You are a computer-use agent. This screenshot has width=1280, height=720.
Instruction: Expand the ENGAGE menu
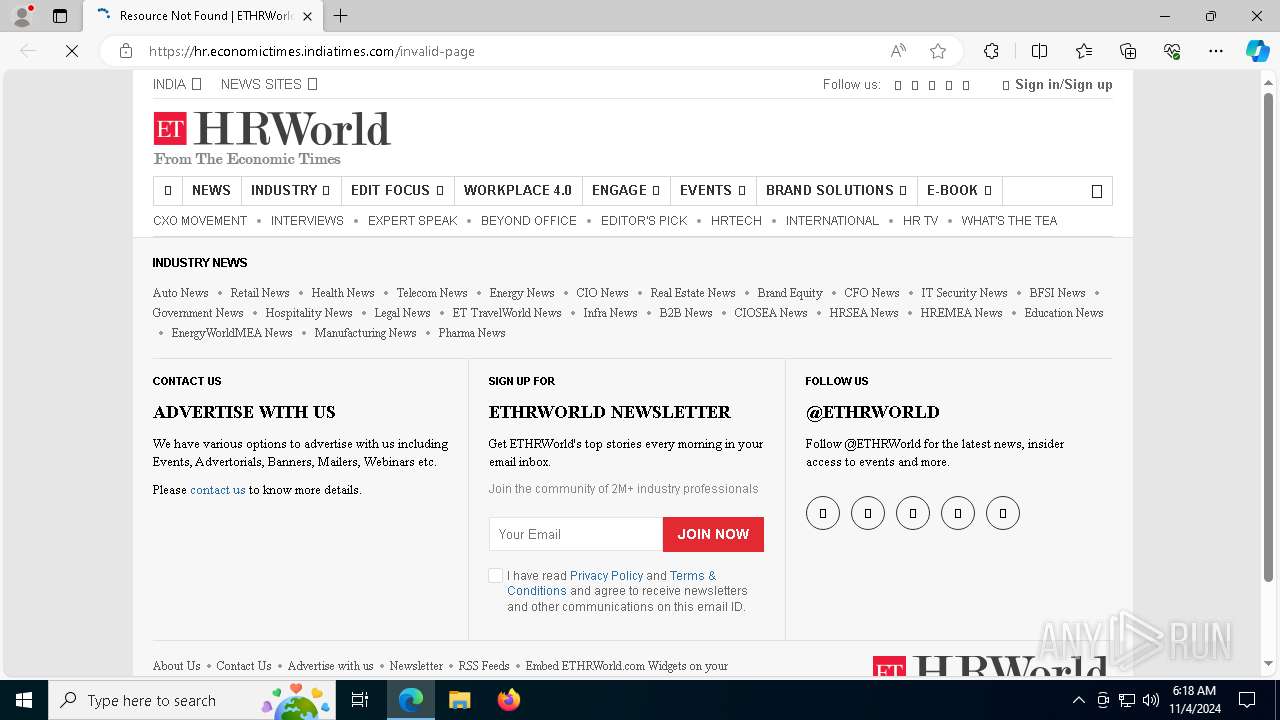click(x=625, y=190)
